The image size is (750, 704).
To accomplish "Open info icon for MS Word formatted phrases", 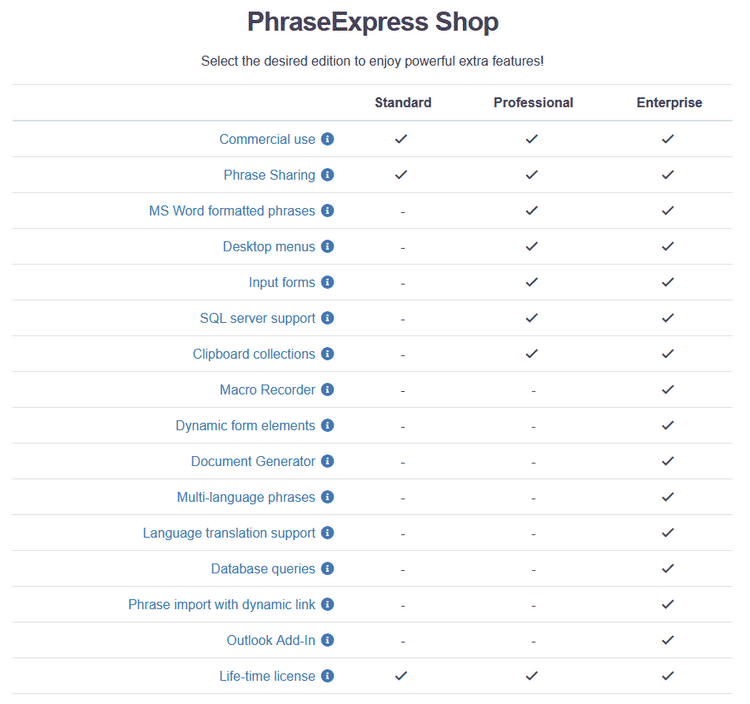I will coord(328,211).
